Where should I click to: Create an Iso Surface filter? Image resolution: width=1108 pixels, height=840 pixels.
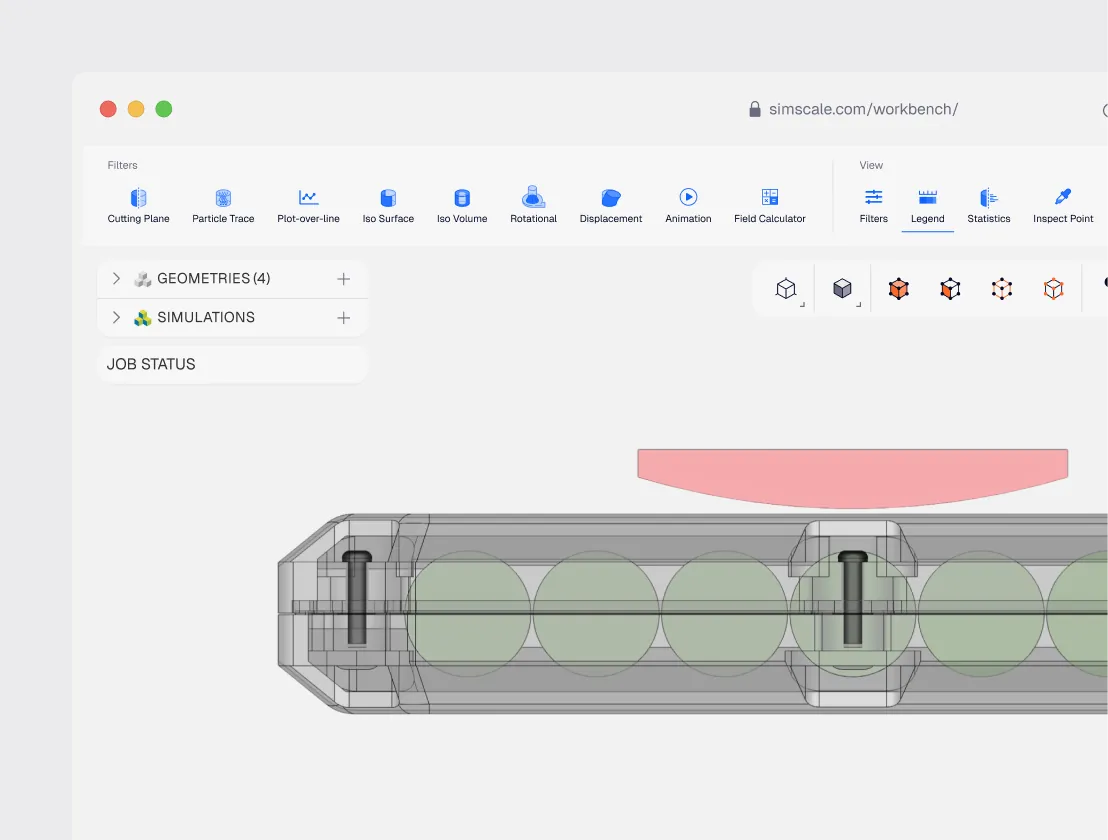coord(388,206)
